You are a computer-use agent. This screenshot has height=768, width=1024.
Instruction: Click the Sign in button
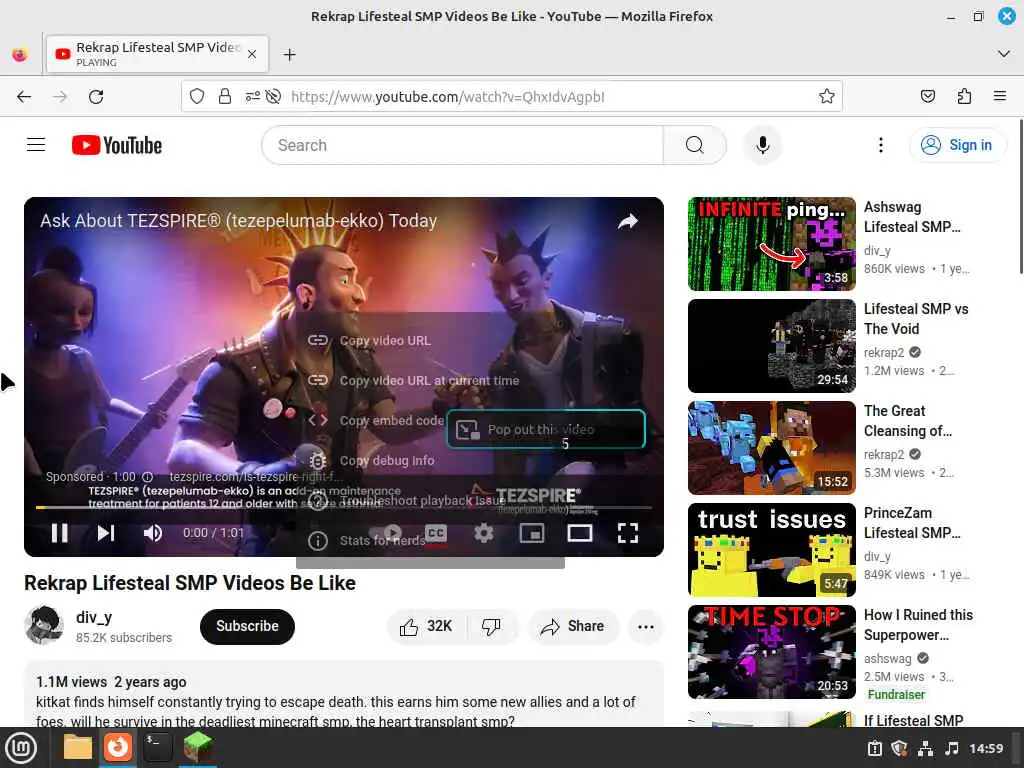957,145
